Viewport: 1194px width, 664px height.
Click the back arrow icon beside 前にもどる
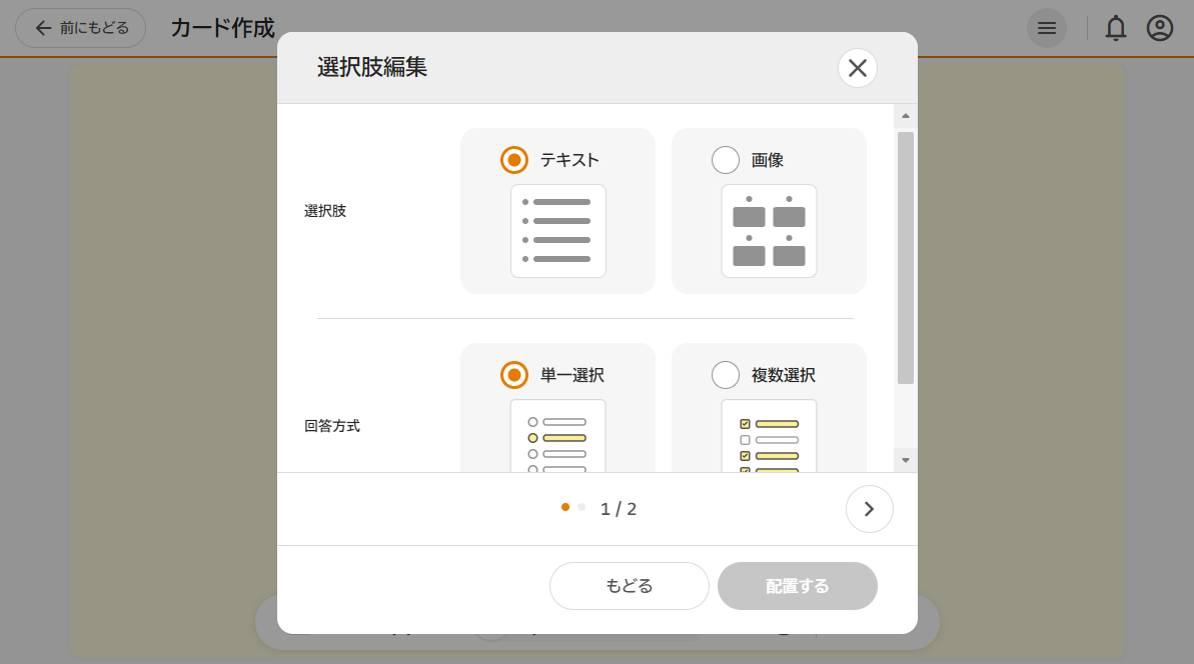pyautogui.click(x=41, y=28)
